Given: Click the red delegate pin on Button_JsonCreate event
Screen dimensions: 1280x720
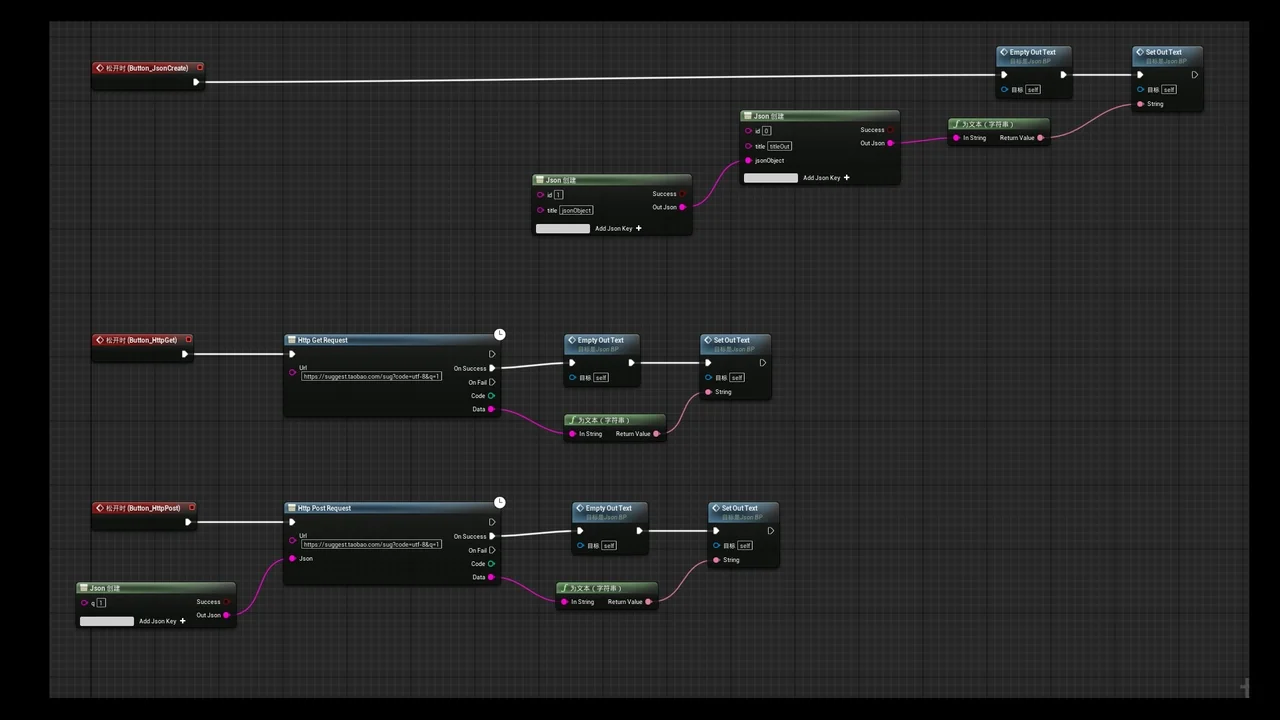Looking at the screenshot, I should [200, 68].
